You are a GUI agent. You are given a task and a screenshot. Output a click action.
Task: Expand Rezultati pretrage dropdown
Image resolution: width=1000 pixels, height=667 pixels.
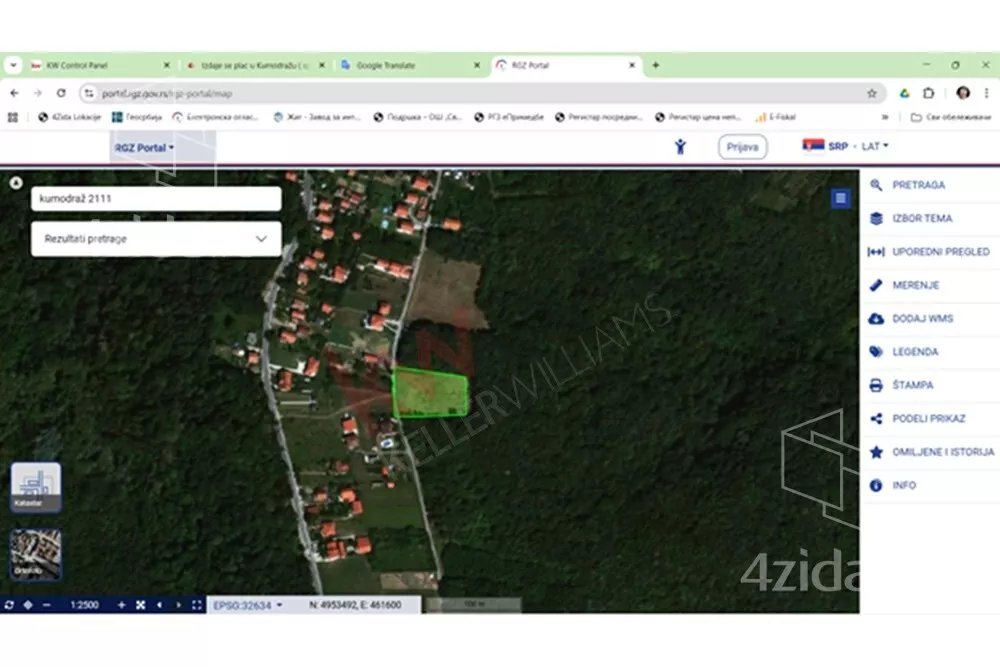tap(156, 239)
